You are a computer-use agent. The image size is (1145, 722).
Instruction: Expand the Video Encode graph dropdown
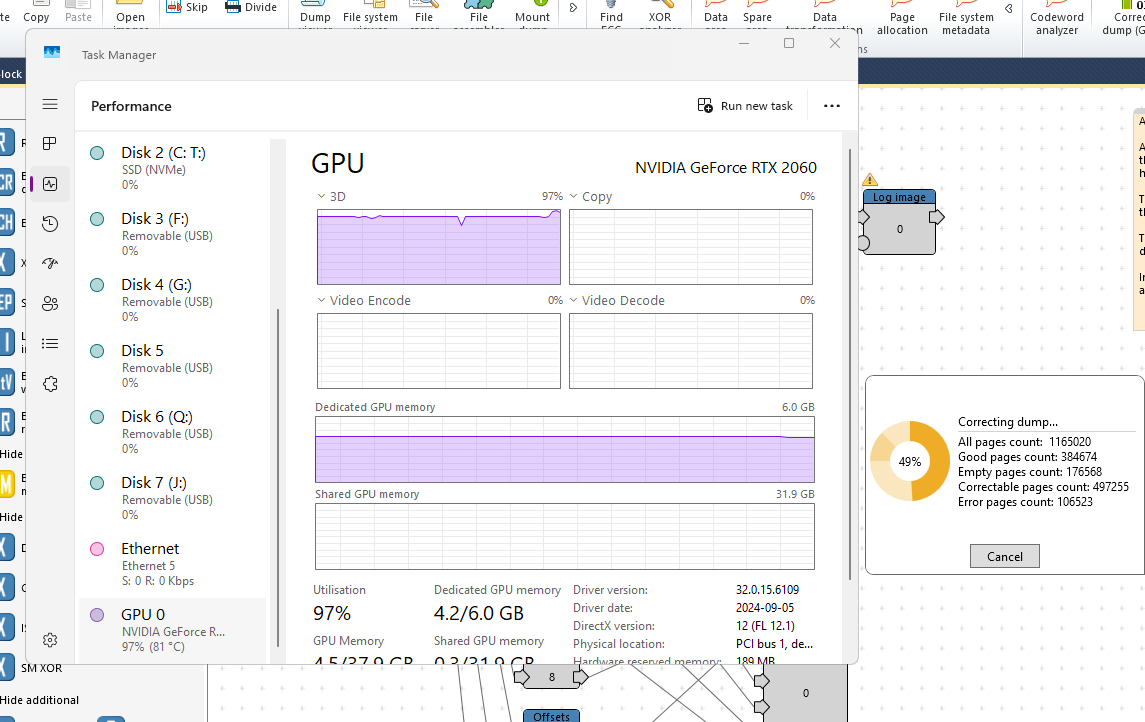click(x=364, y=300)
